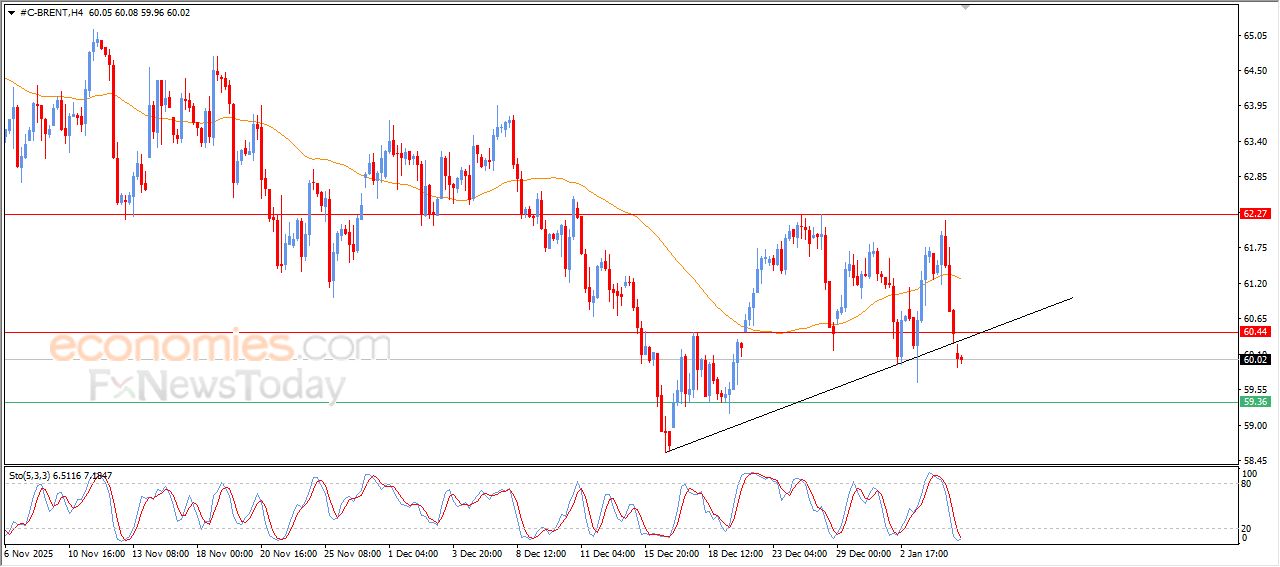This screenshot has width=1280, height=567.
Task: Click the FxNewsToday watermark logo
Action: point(218,386)
